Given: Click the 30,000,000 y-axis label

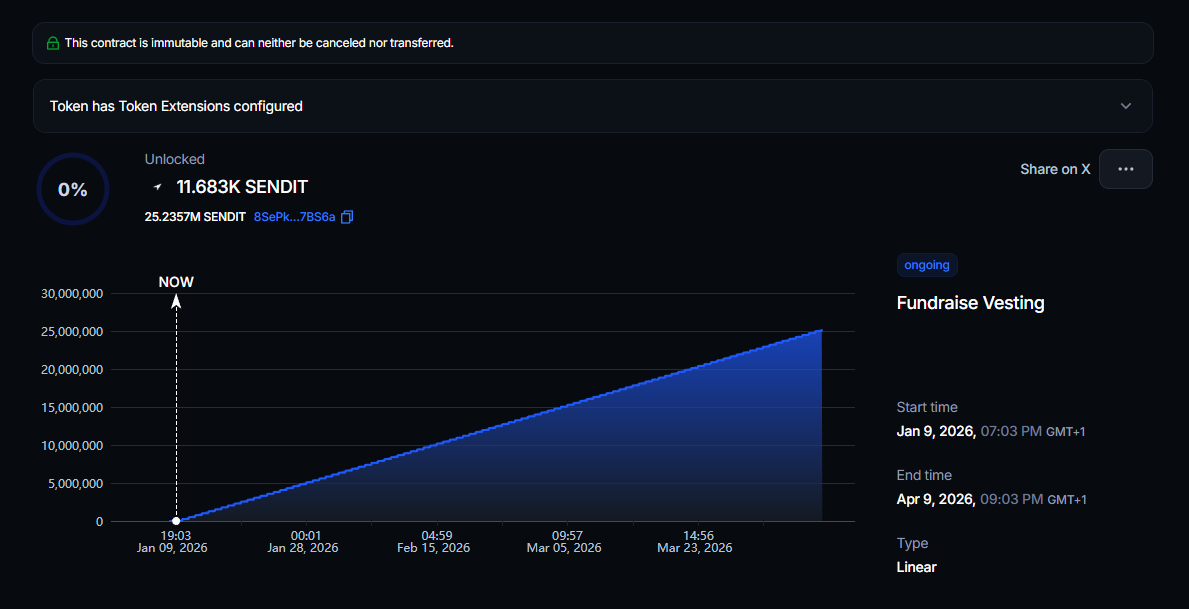Looking at the screenshot, I should tap(70, 294).
